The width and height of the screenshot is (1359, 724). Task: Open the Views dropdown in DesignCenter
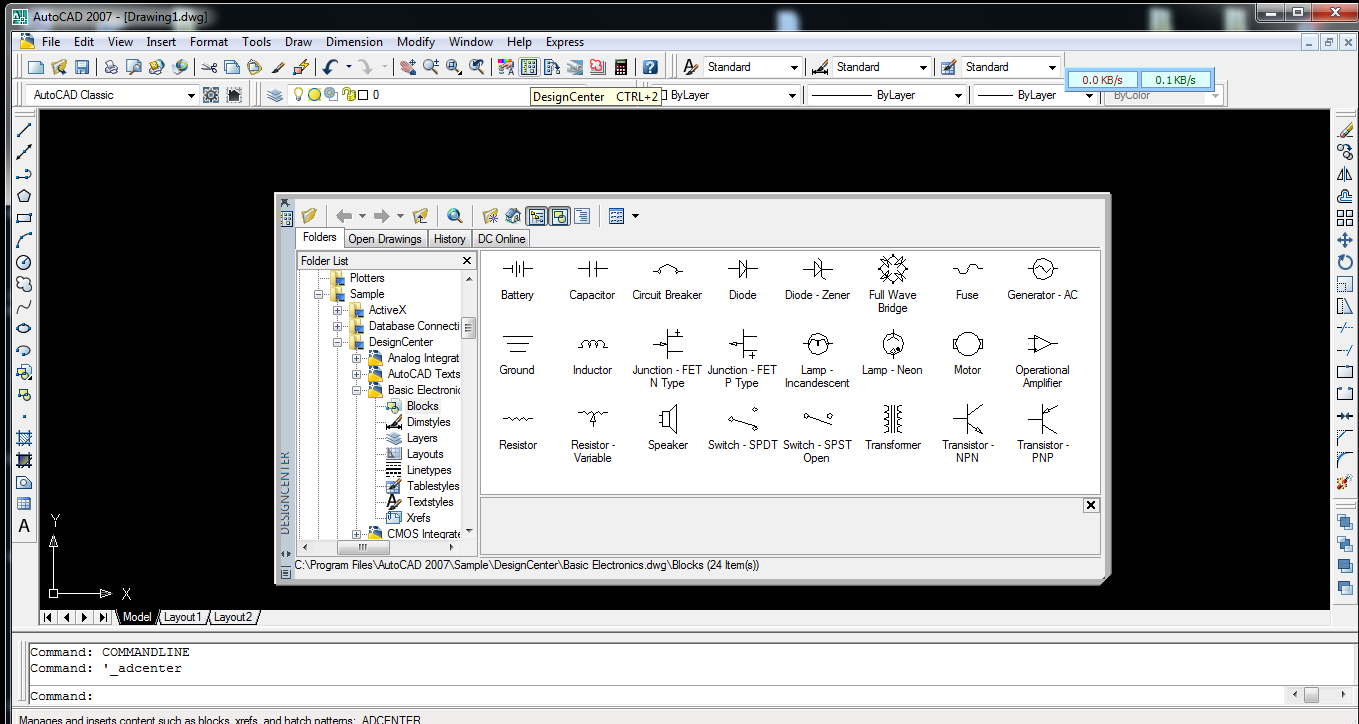pyautogui.click(x=634, y=215)
